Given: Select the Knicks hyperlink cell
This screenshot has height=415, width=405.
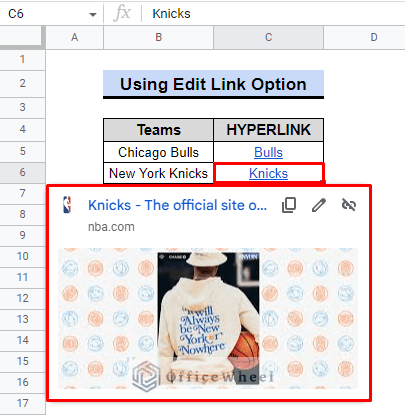Looking at the screenshot, I should click(x=268, y=173).
